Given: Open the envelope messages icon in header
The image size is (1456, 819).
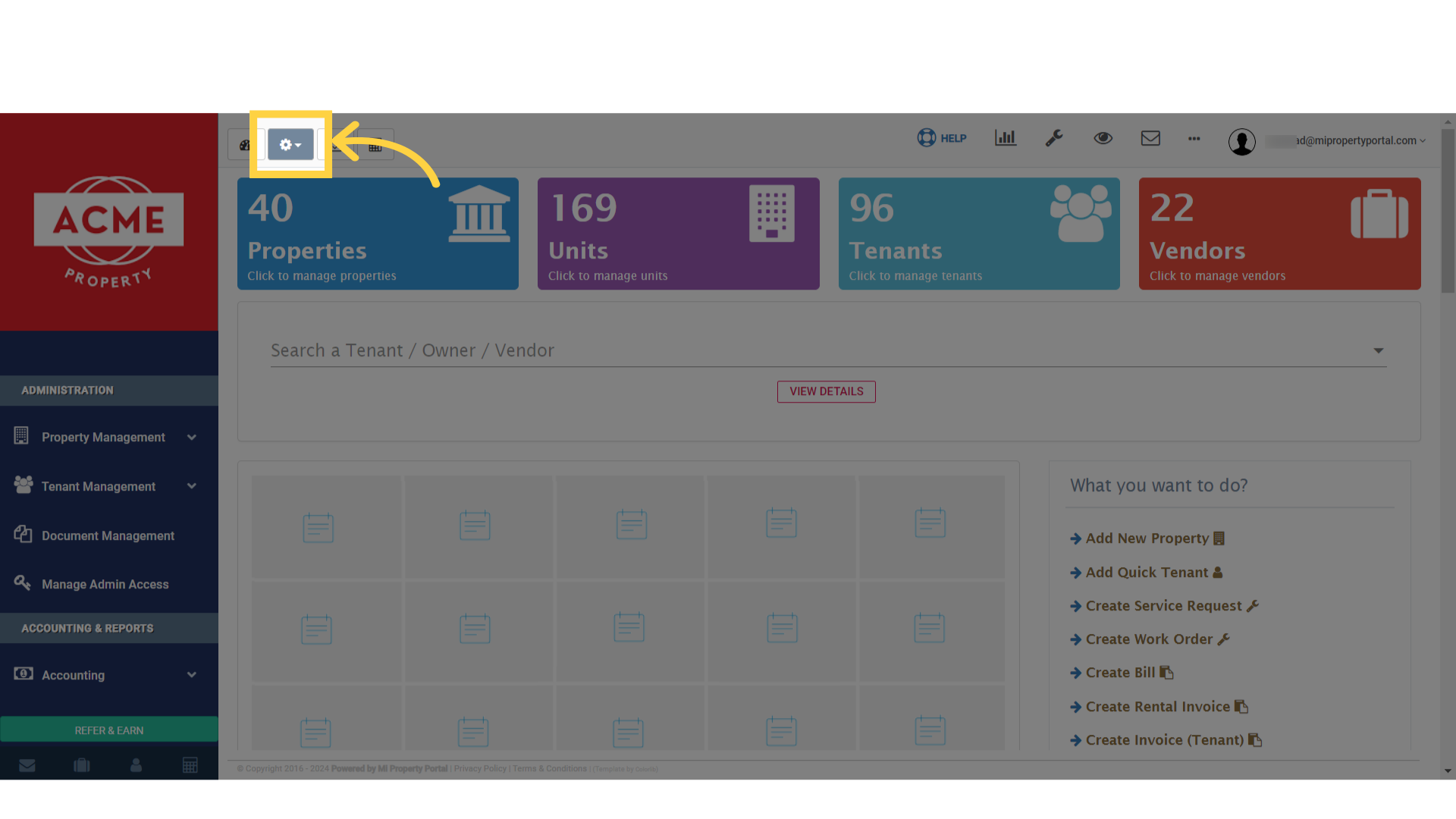Looking at the screenshot, I should click(x=1150, y=138).
